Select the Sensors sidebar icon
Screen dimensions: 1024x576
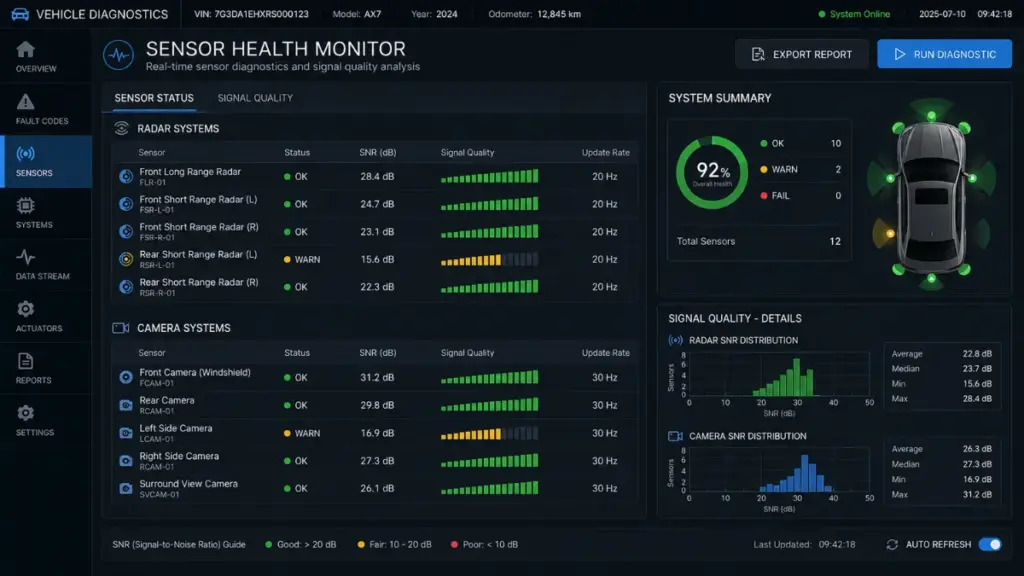click(25, 154)
